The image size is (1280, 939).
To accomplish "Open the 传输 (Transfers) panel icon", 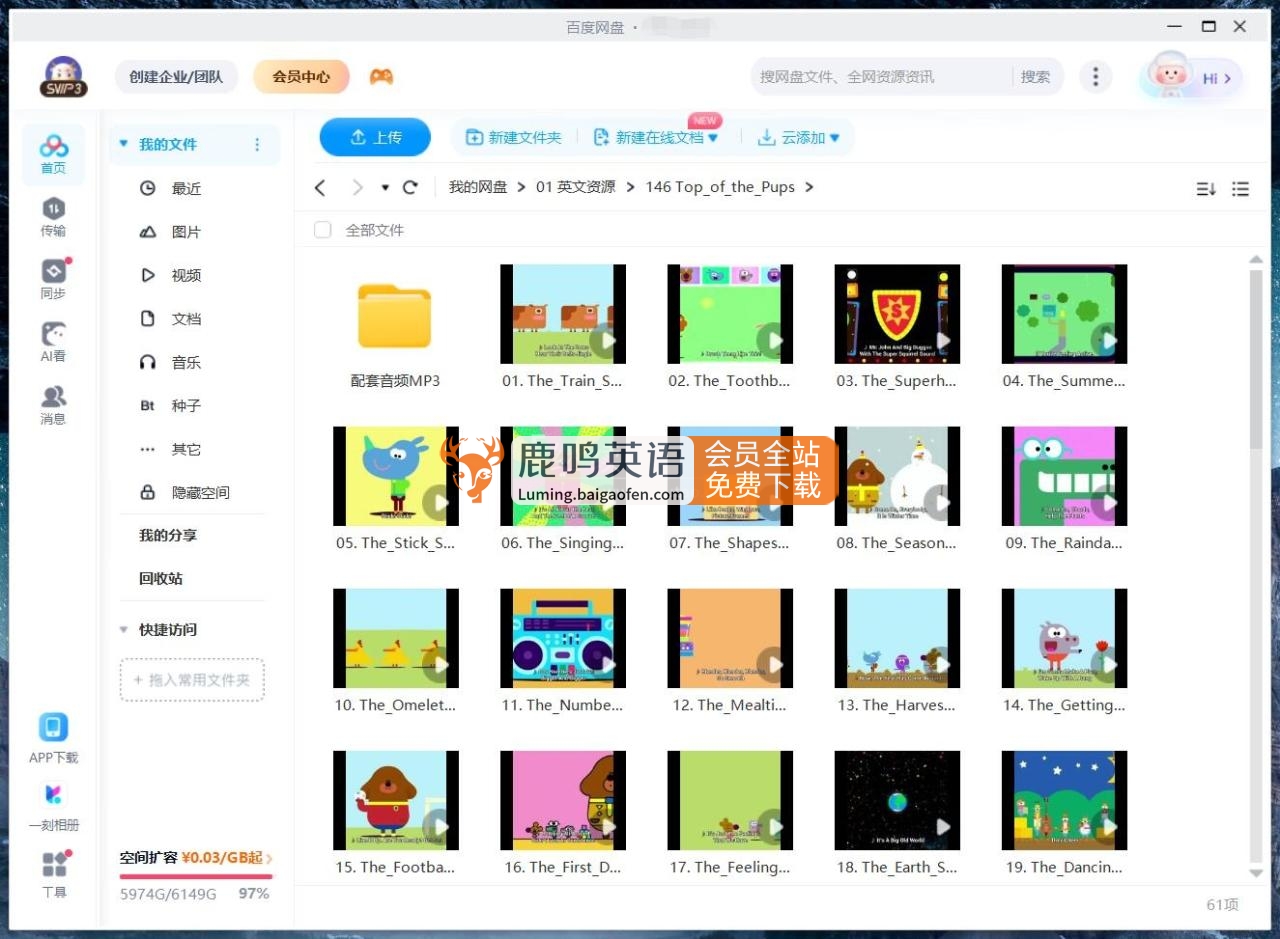I will tap(53, 215).
